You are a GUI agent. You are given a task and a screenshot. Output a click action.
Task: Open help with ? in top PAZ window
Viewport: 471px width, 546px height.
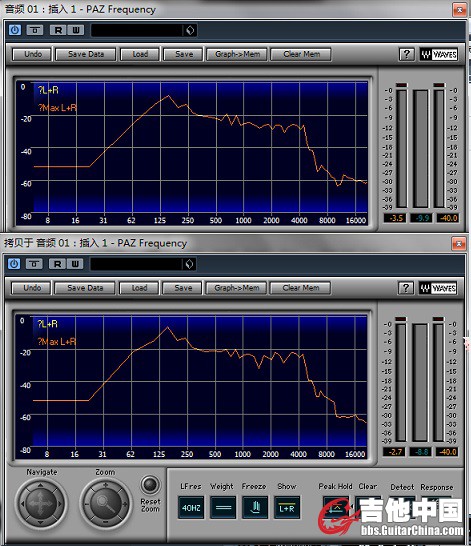407,54
